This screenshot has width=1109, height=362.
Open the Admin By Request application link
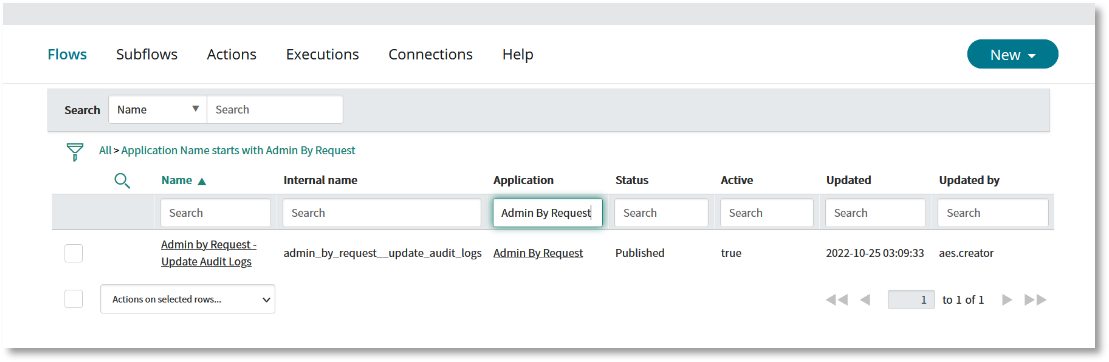point(538,253)
